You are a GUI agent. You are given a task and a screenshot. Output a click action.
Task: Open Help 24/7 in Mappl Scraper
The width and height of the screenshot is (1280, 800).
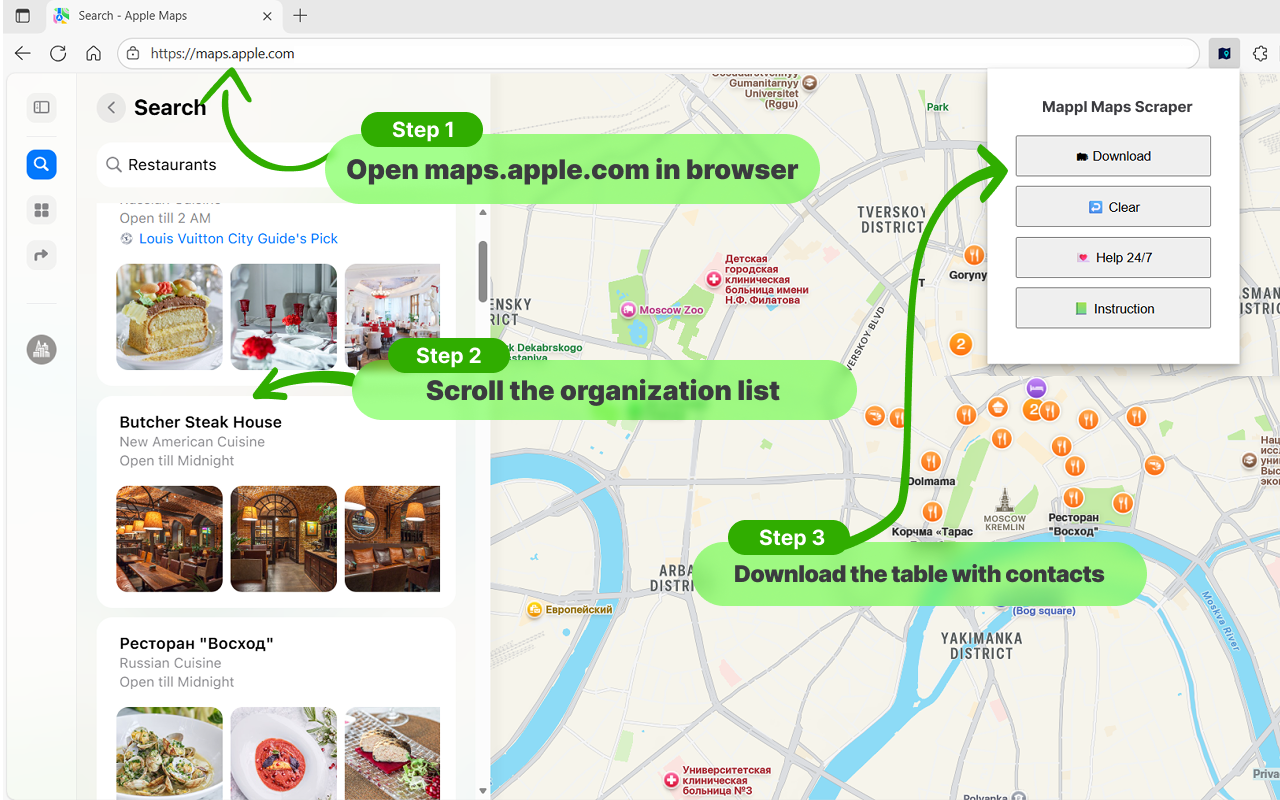click(x=1113, y=258)
